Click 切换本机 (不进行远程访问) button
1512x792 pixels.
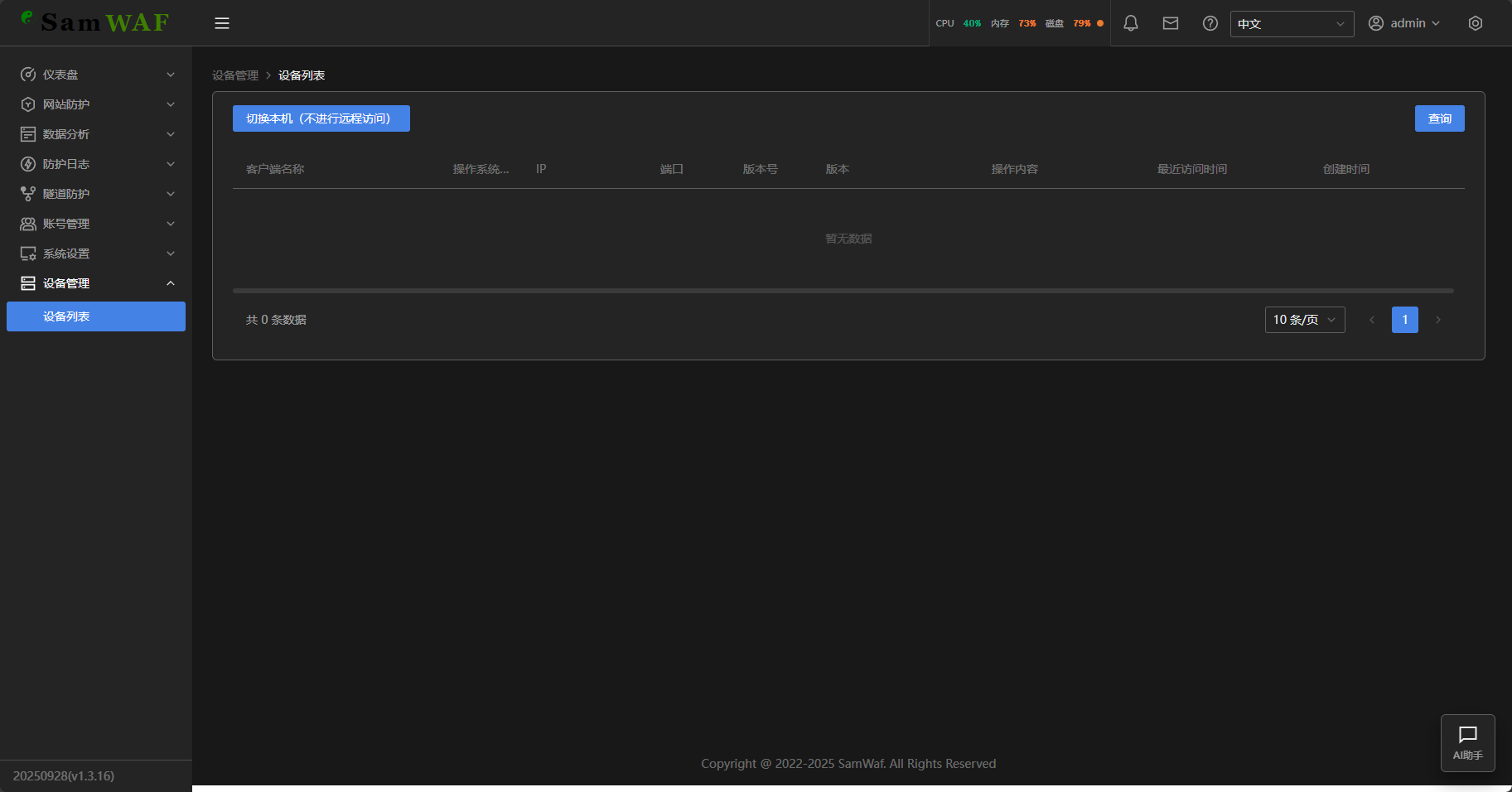point(321,118)
